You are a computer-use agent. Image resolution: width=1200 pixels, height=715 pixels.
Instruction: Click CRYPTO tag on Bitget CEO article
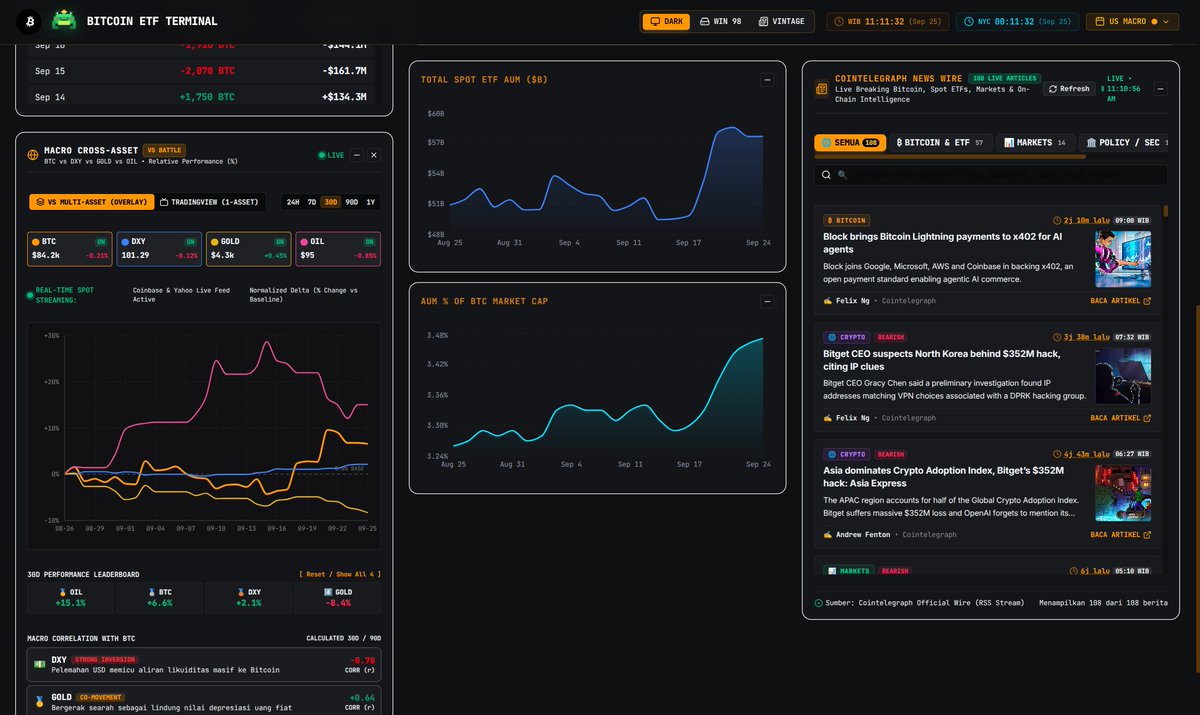point(846,338)
